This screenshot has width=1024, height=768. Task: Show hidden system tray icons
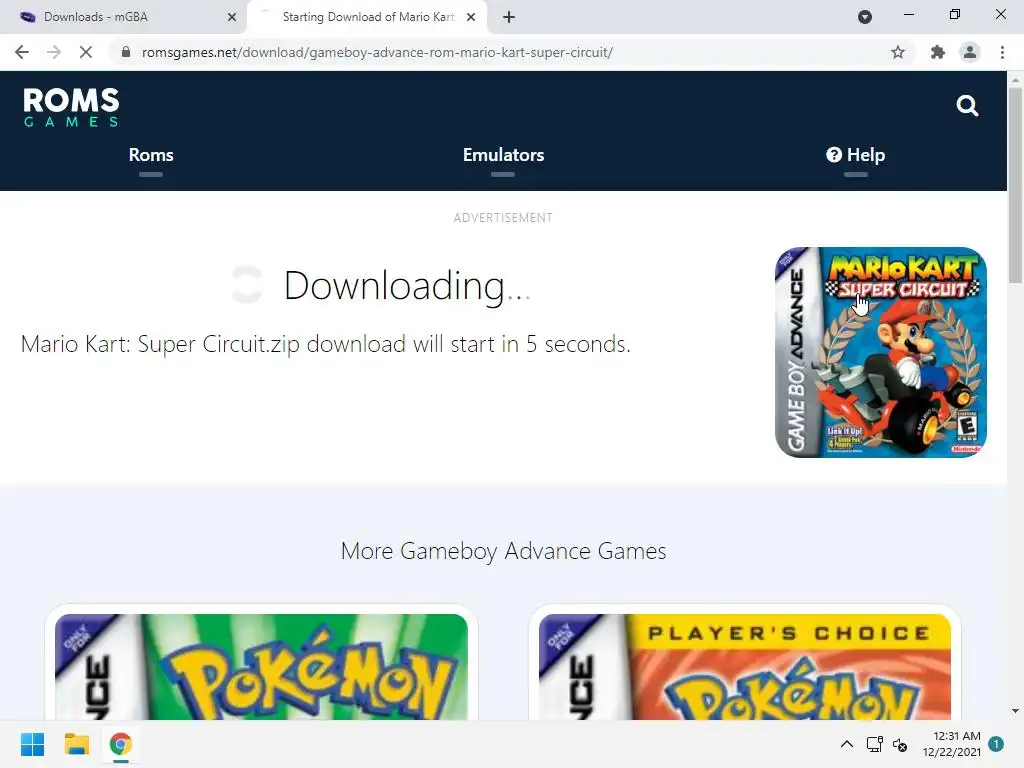tap(846, 744)
